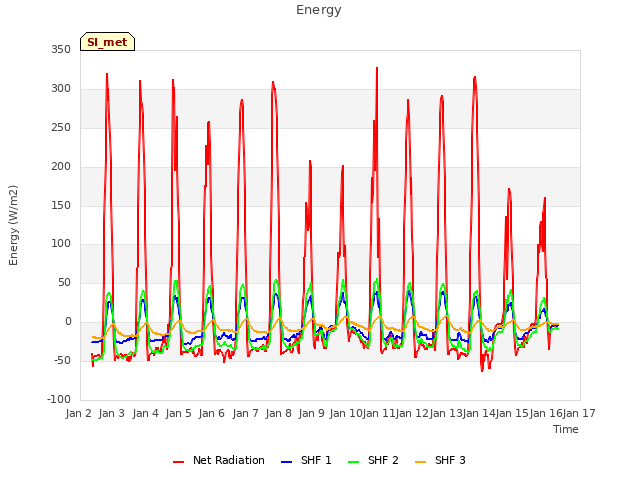The image size is (640, 480).
Task: Click the red Net Radiation legend swatch
Action: pyautogui.click(x=178, y=462)
